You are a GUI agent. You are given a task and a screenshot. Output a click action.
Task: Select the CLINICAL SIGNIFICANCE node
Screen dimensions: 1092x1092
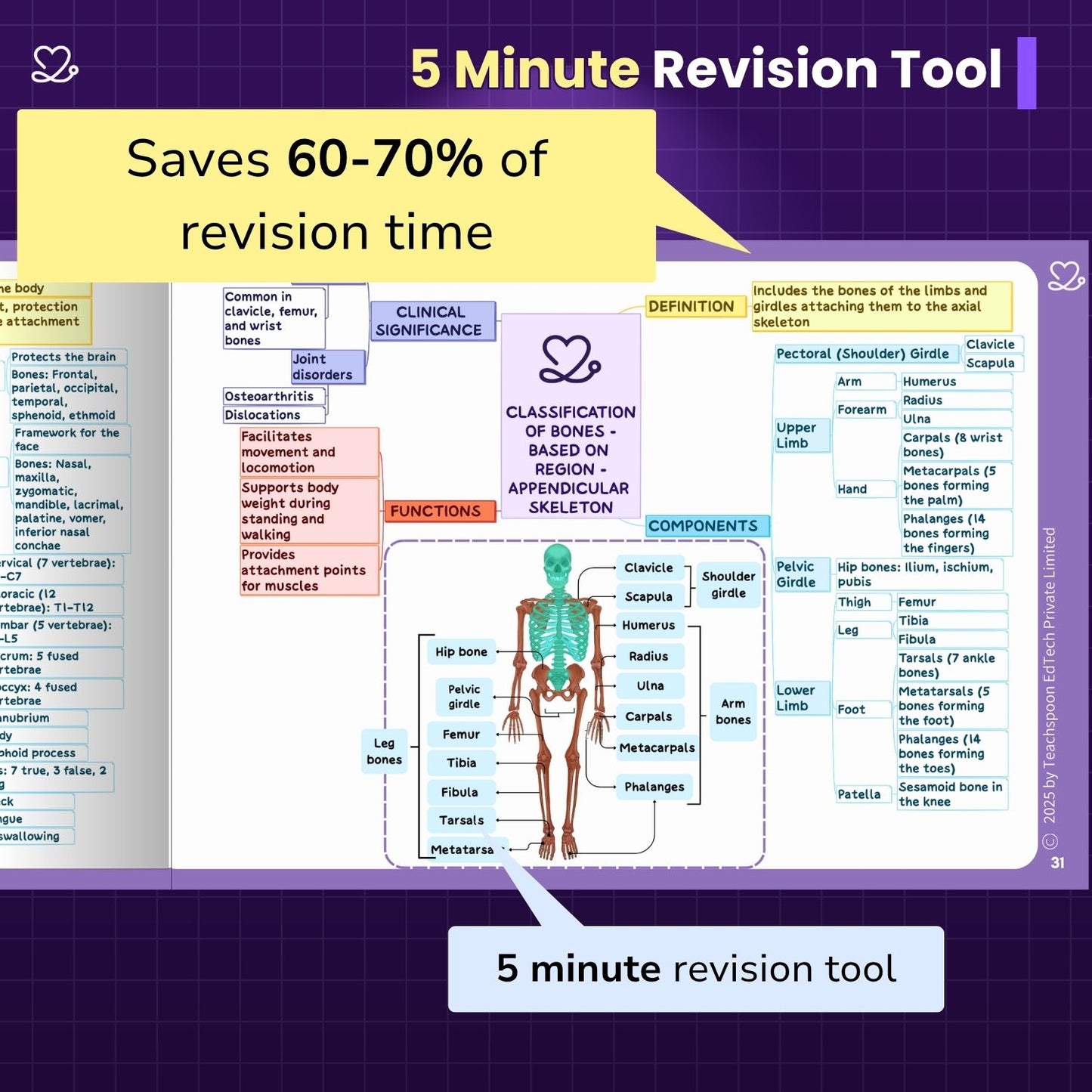click(x=429, y=321)
